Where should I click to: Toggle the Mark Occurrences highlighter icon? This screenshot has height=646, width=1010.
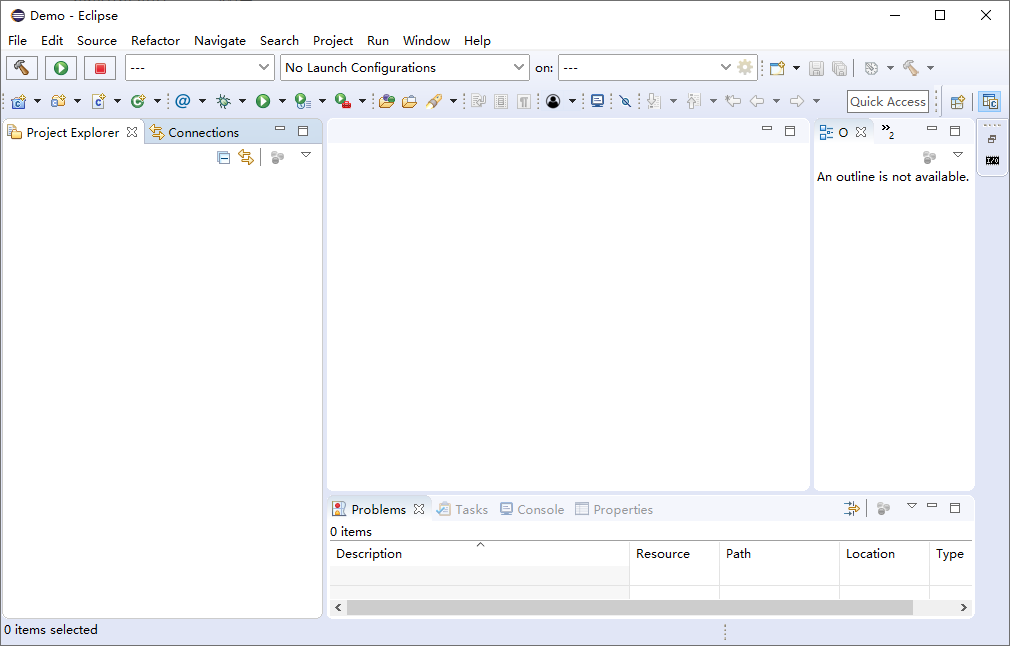tap(626, 101)
